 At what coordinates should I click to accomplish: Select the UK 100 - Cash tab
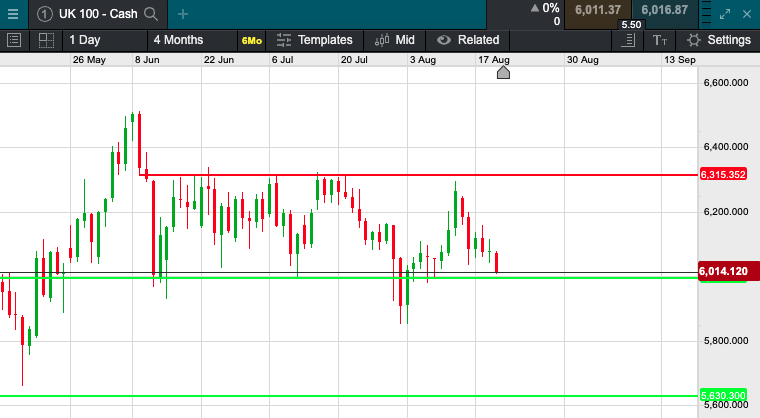[x=98, y=14]
